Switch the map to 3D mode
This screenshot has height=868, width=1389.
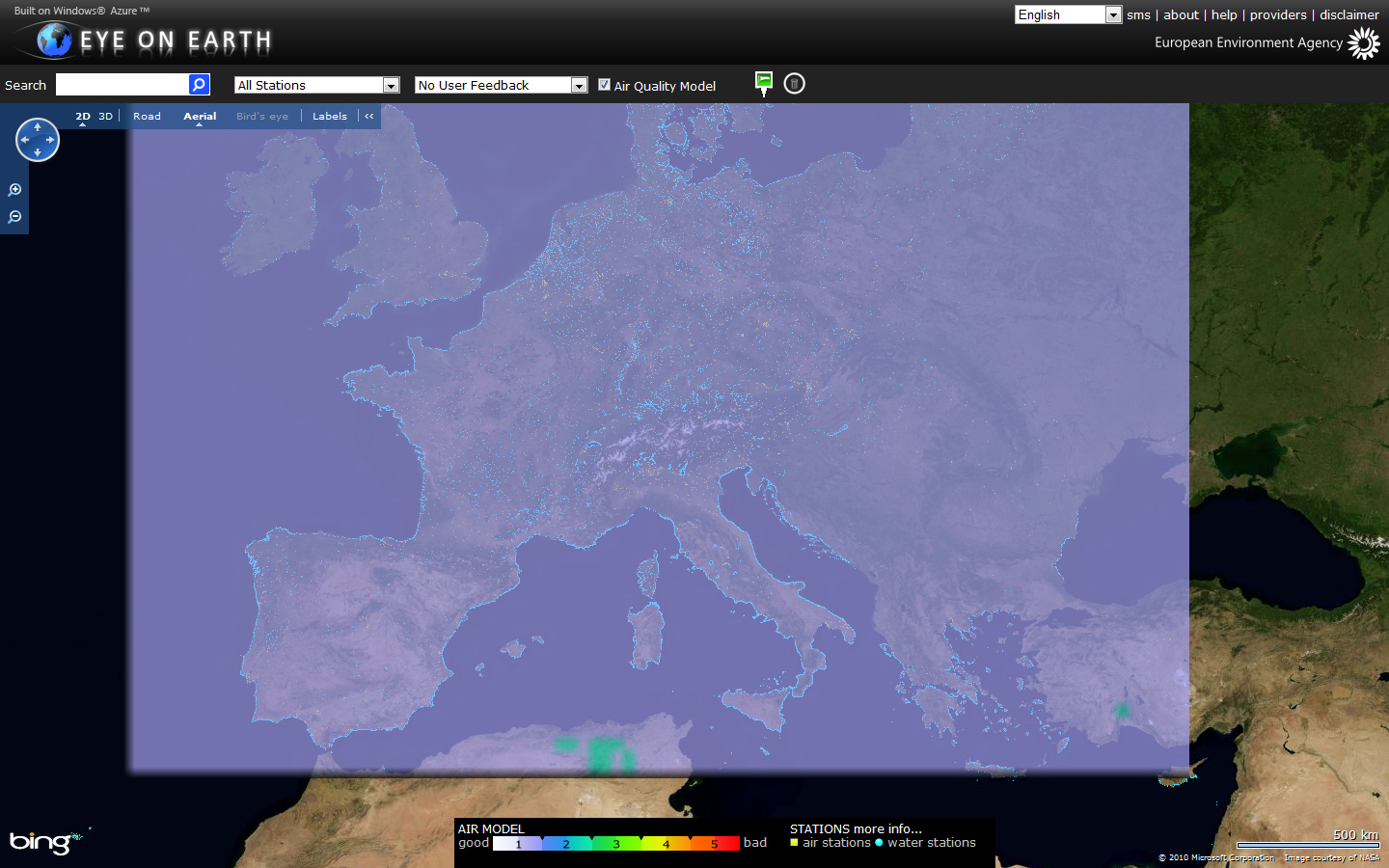coord(105,116)
